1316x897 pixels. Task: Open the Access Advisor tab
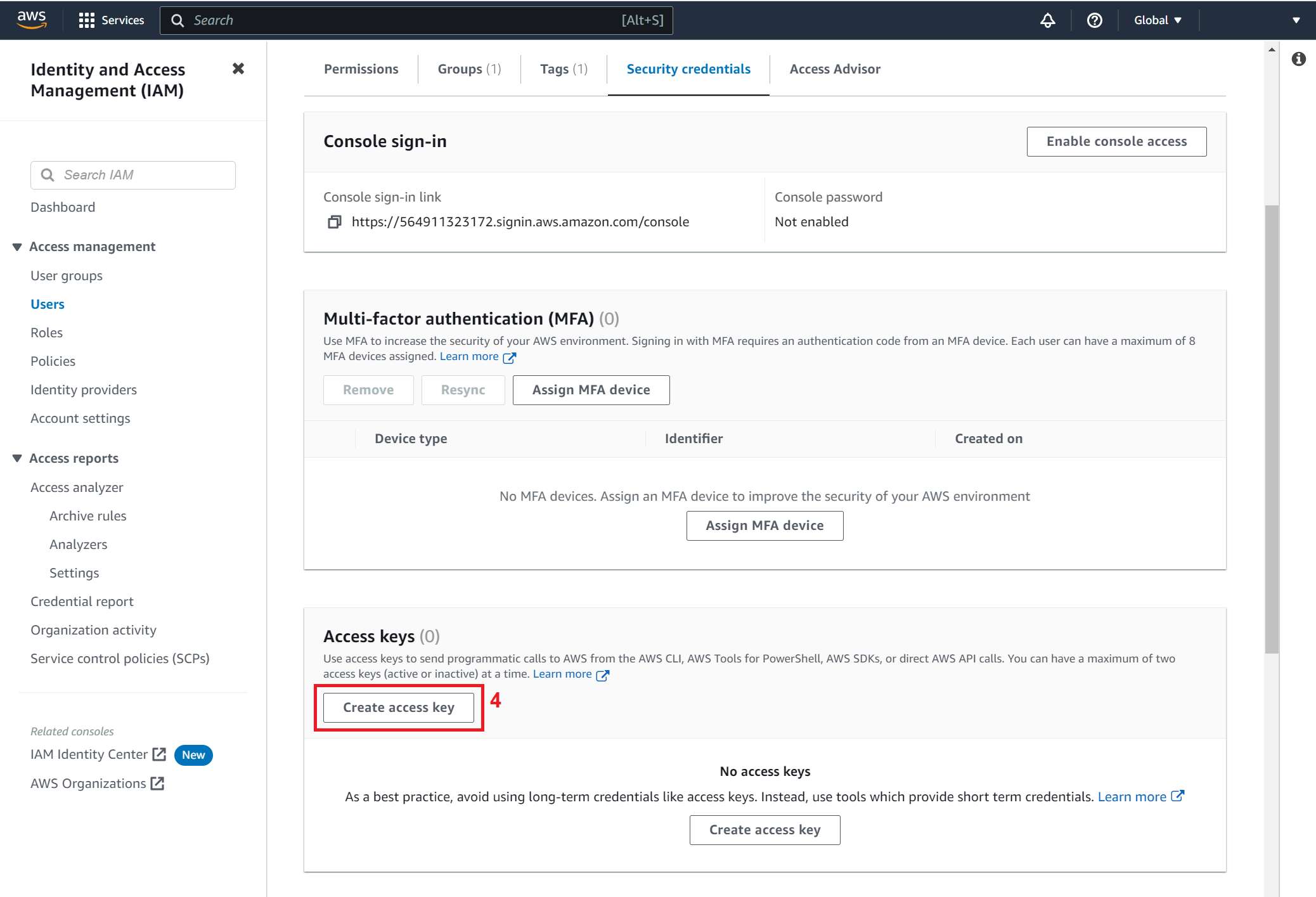pyautogui.click(x=835, y=69)
